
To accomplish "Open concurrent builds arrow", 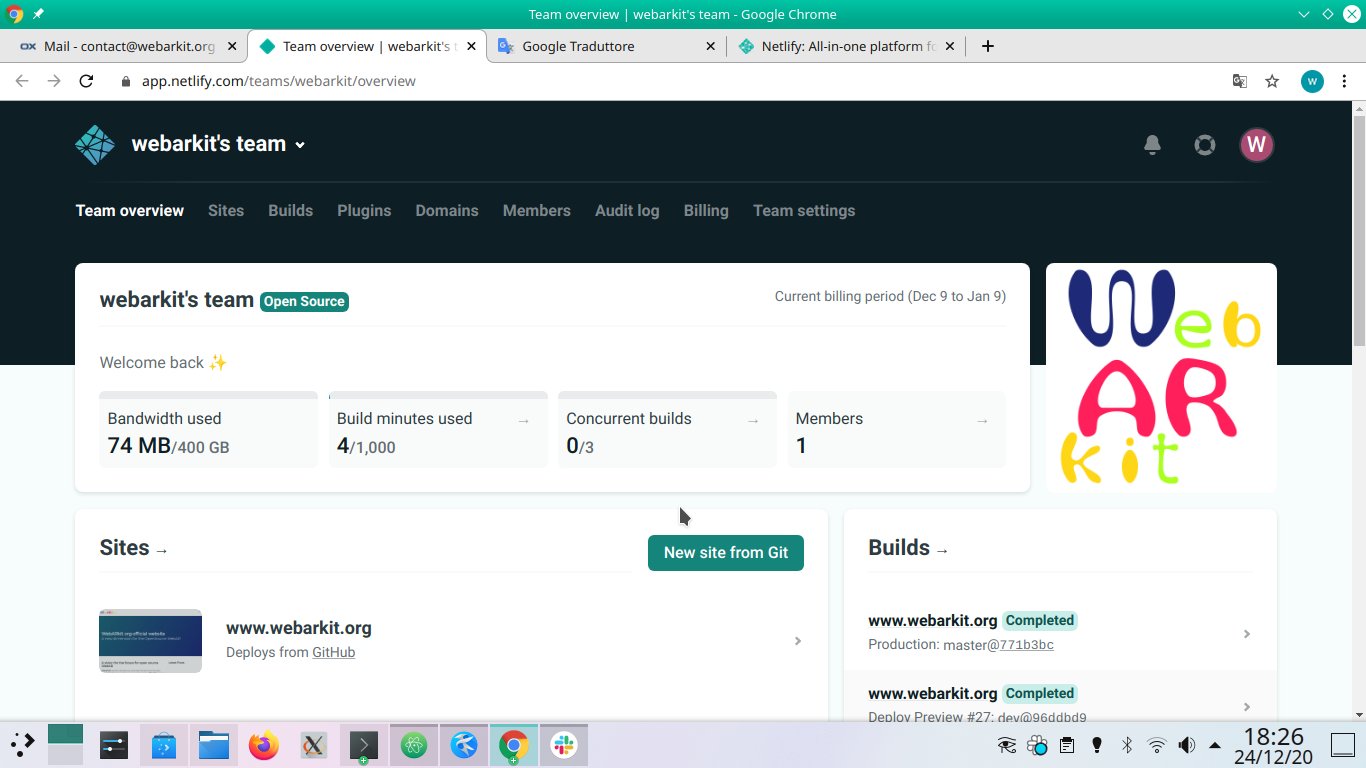I will [x=753, y=421].
